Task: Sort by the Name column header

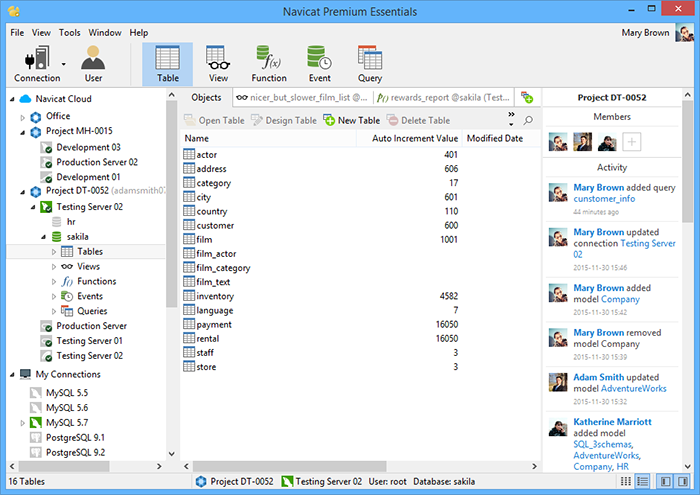Action: click(269, 138)
